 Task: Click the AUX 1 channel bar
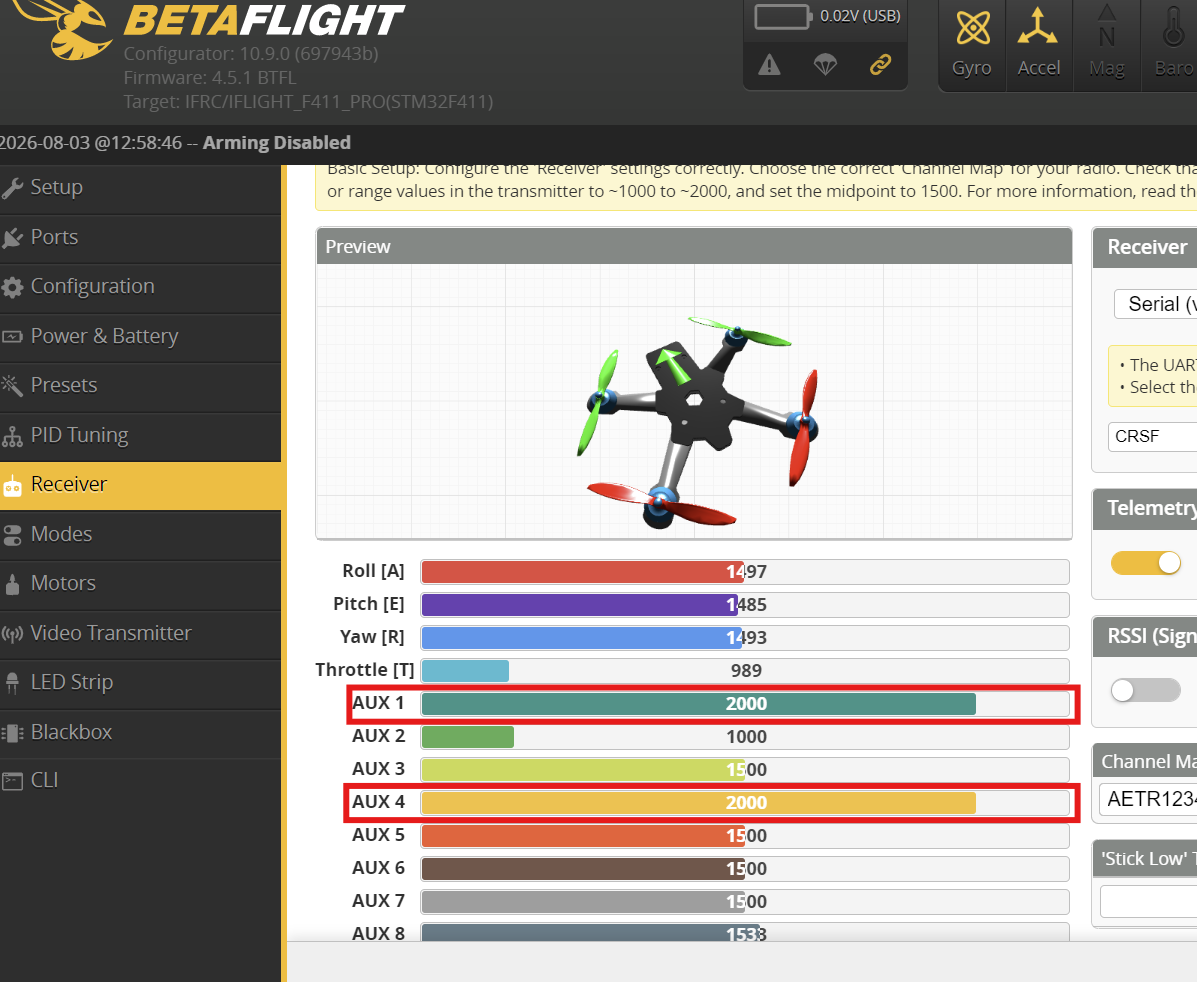[745, 704]
